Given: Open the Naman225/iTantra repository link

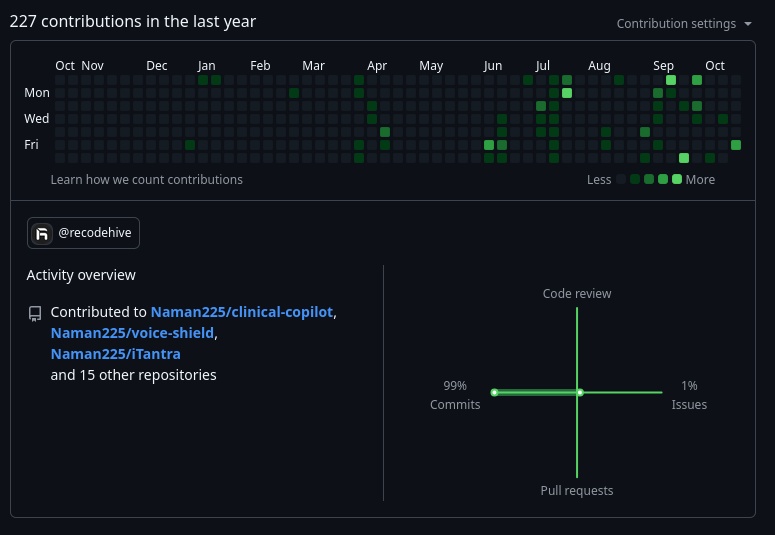Looking at the screenshot, I should [x=116, y=354].
